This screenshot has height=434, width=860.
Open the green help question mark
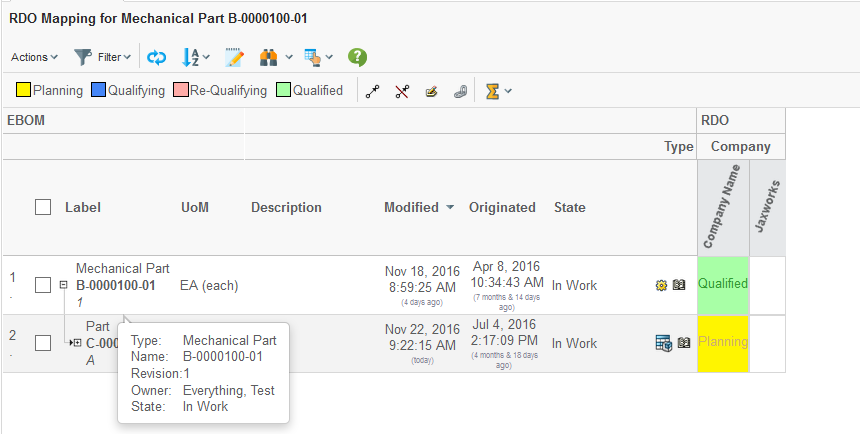point(357,57)
